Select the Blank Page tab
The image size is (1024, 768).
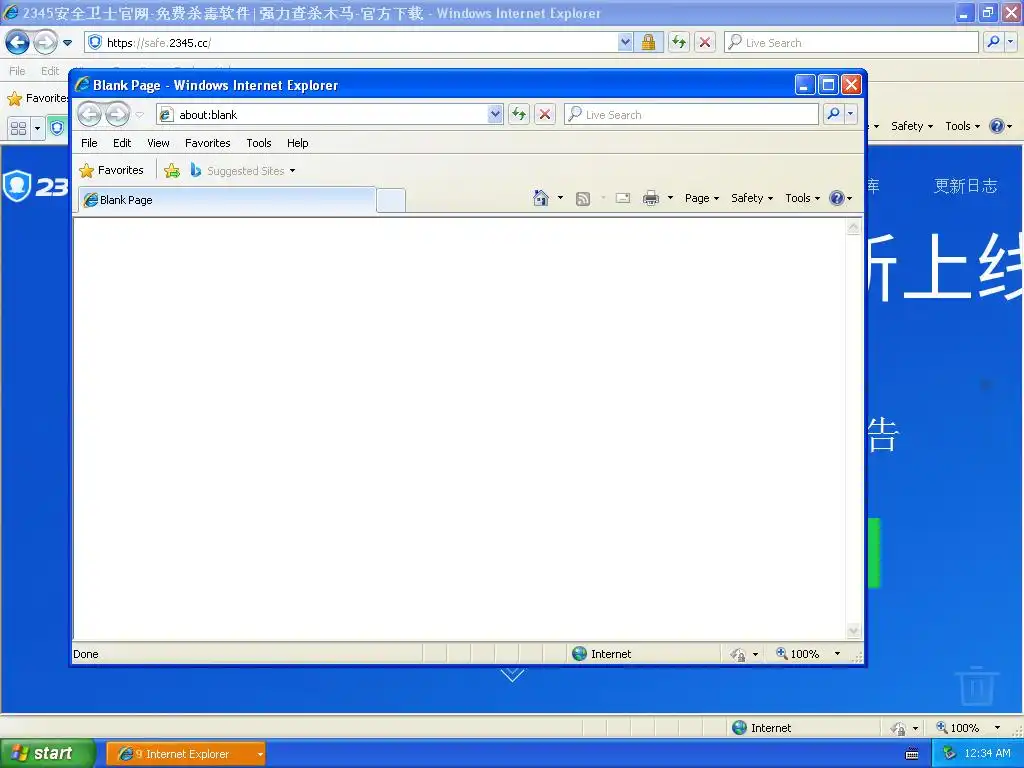(227, 200)
